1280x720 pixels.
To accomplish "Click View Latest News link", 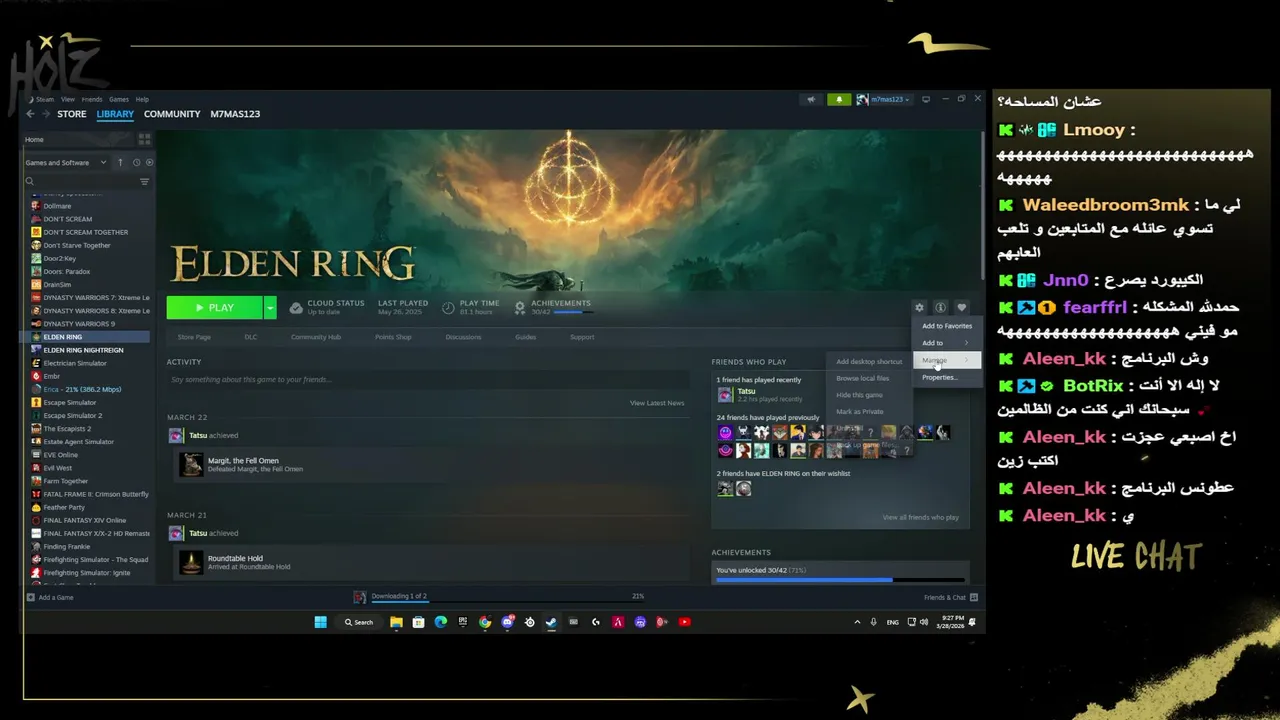I will [657, 403].
